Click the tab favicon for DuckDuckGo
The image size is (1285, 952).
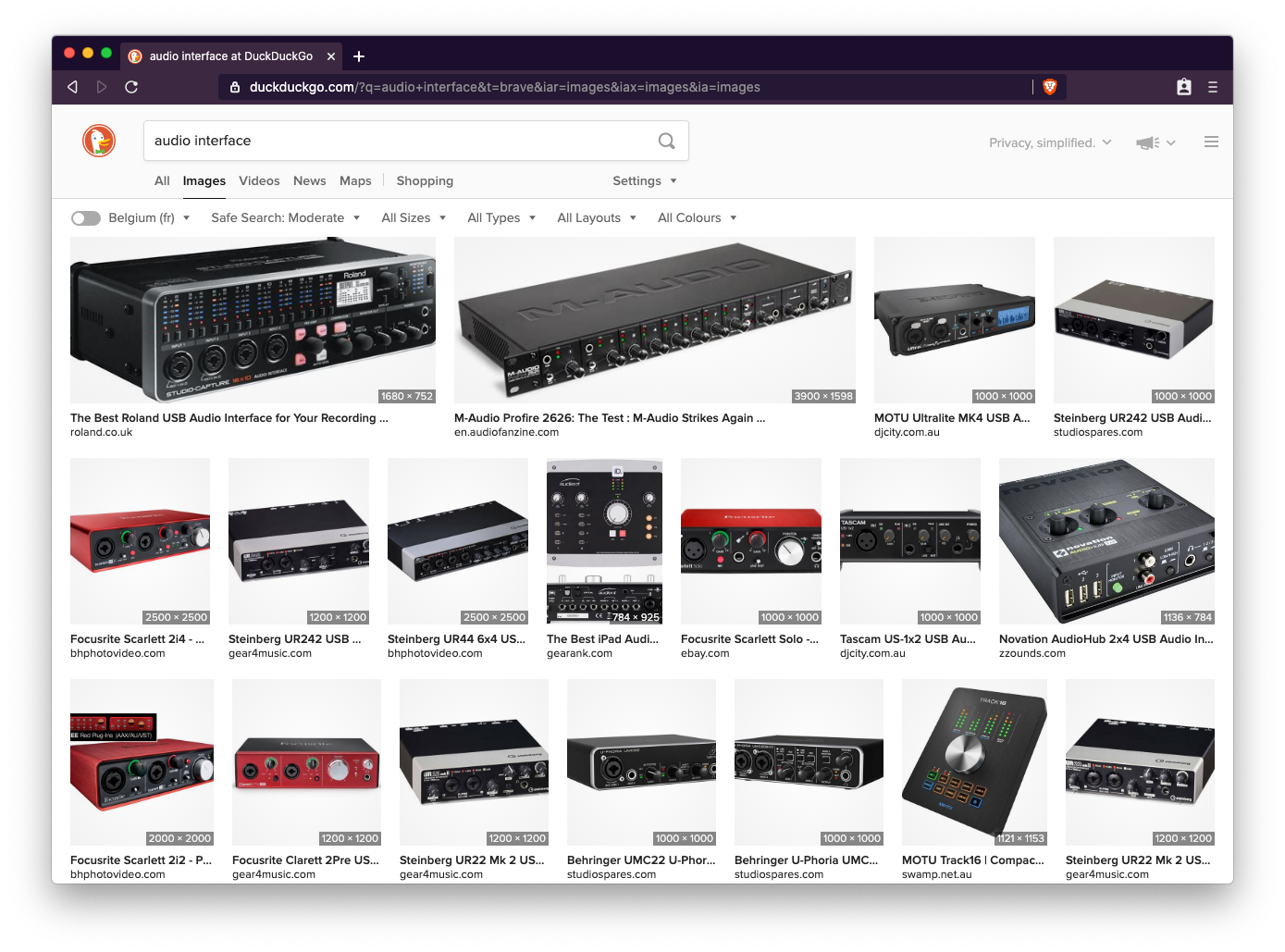(135, 56)
